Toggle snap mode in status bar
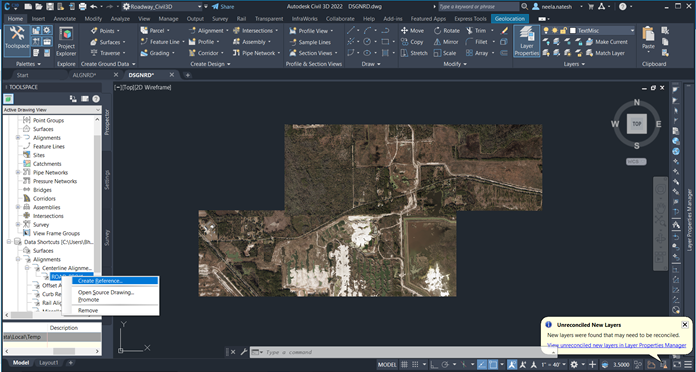 [415, 364]
